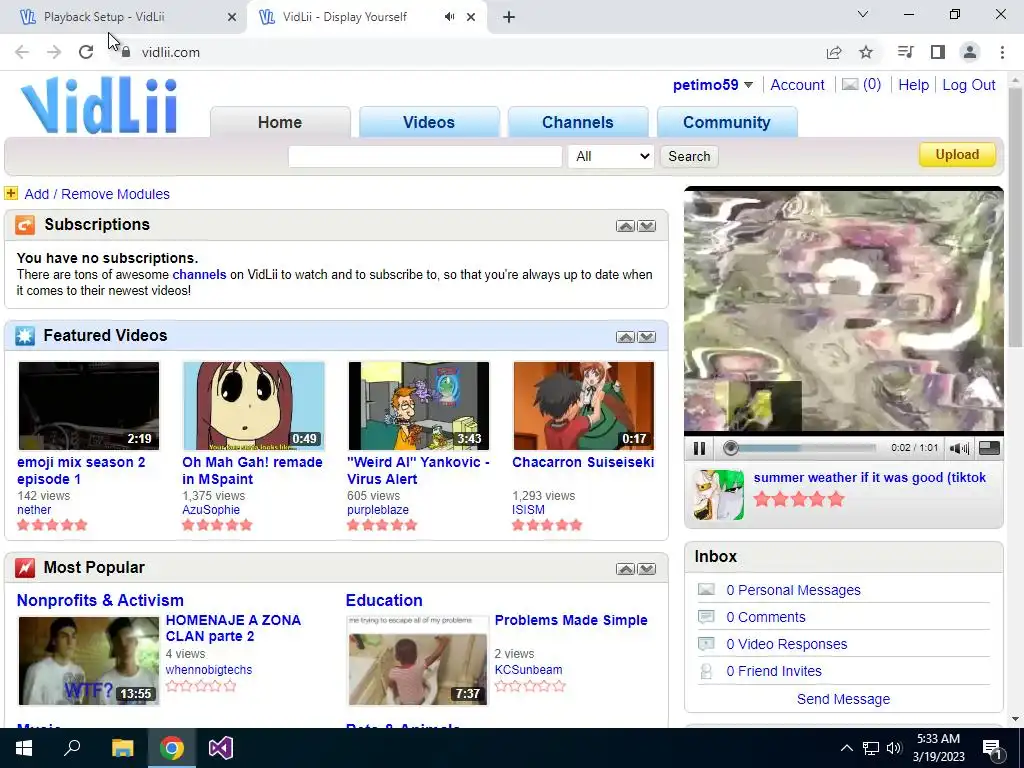Image resolution: width=1024 pixels, height=768 pixels.
Task: Open Problems Made Simple video title
Action: tap(571, 620)
